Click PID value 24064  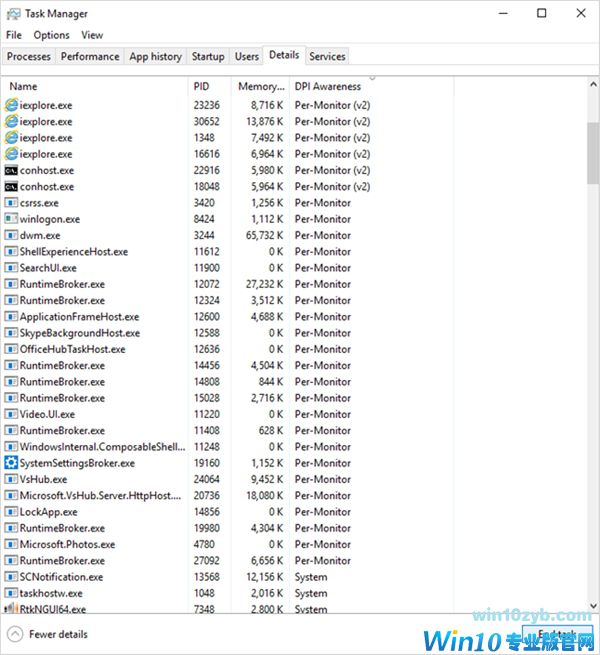coord(206,479)
